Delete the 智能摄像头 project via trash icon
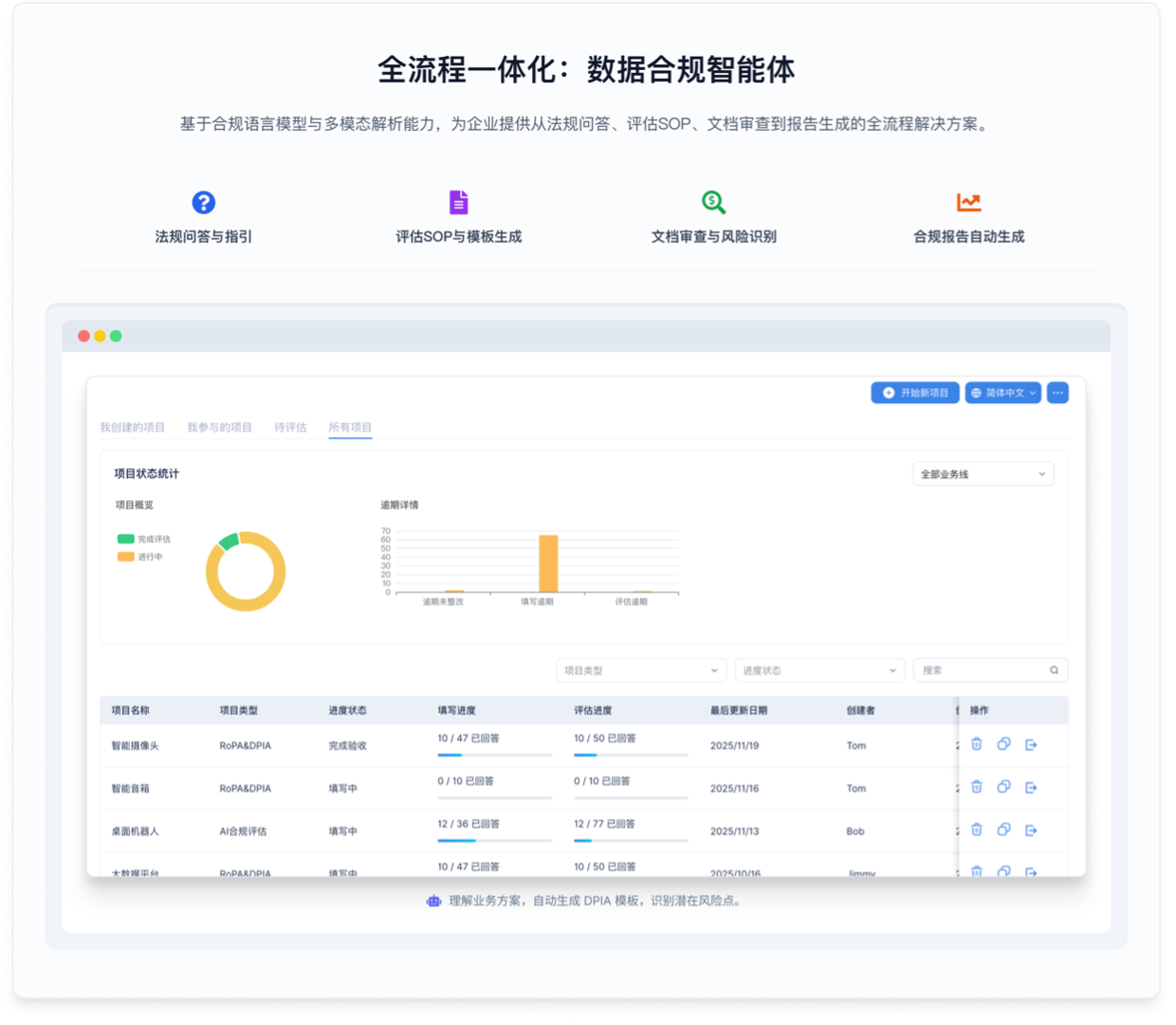 click(977, 744)
